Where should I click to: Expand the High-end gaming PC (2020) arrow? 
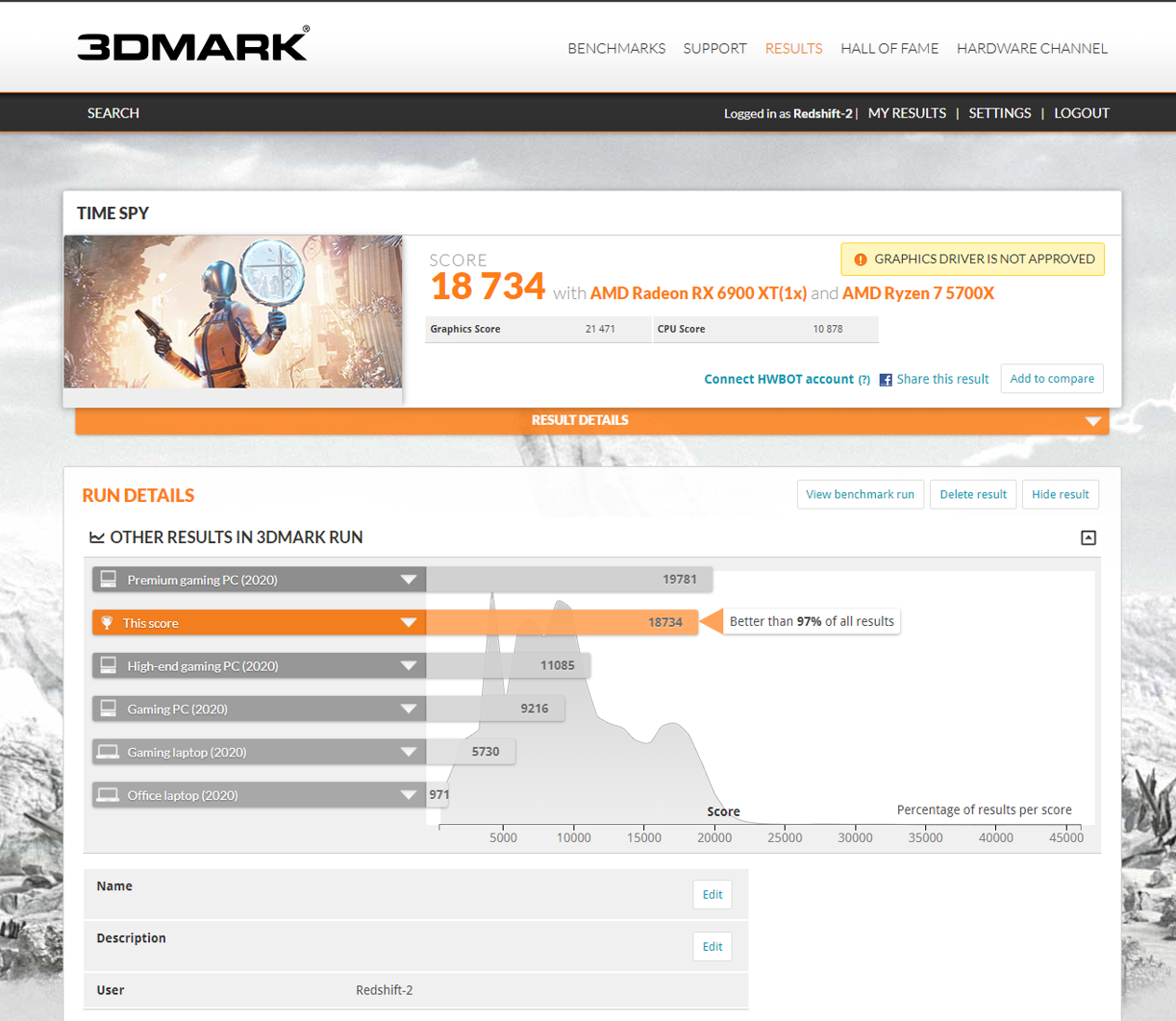pos(409,665)
